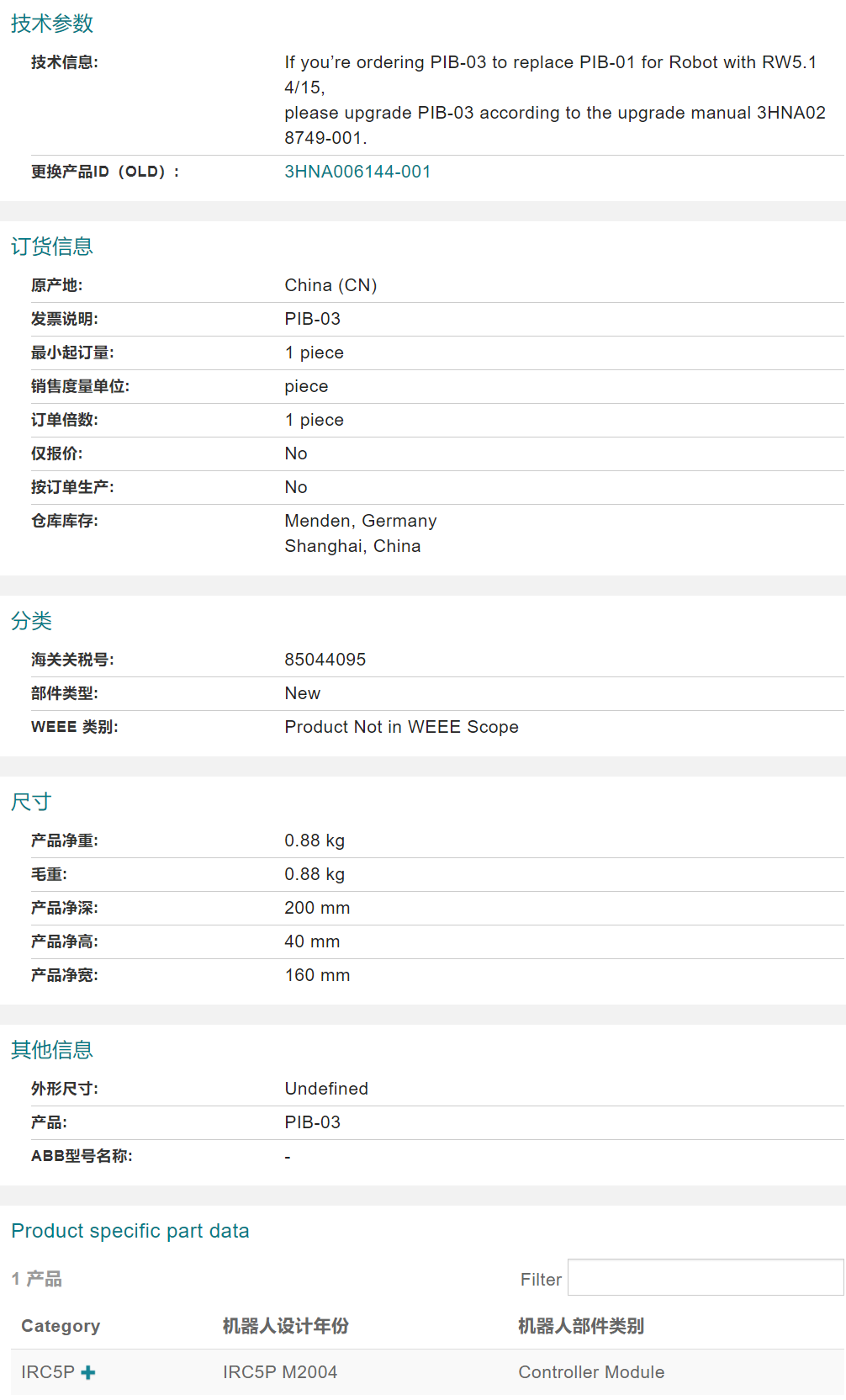Click the Menden, Germany warehouse entry
Screen dimensions: 846x1400
[x=361, y=521]
